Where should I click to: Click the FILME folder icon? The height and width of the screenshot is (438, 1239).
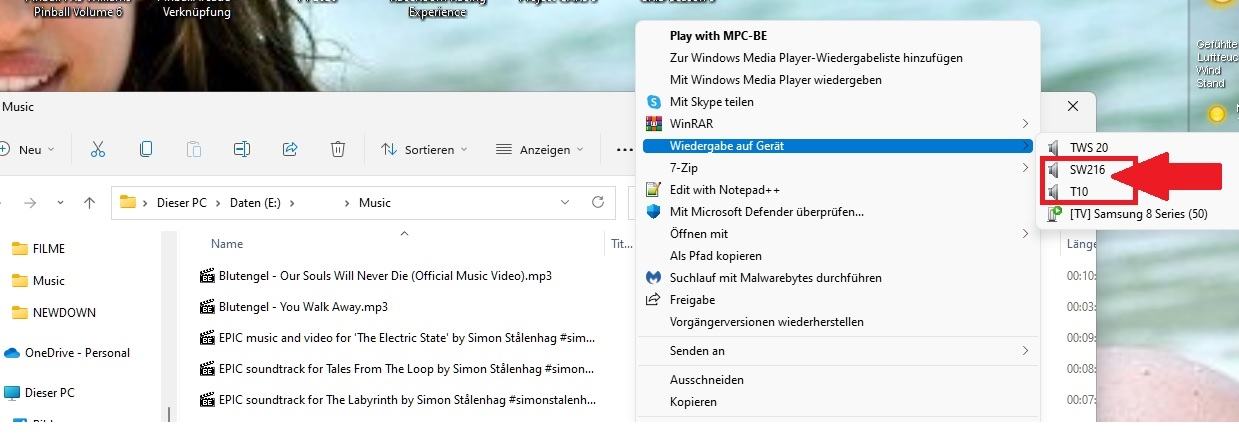click(20, 249)
